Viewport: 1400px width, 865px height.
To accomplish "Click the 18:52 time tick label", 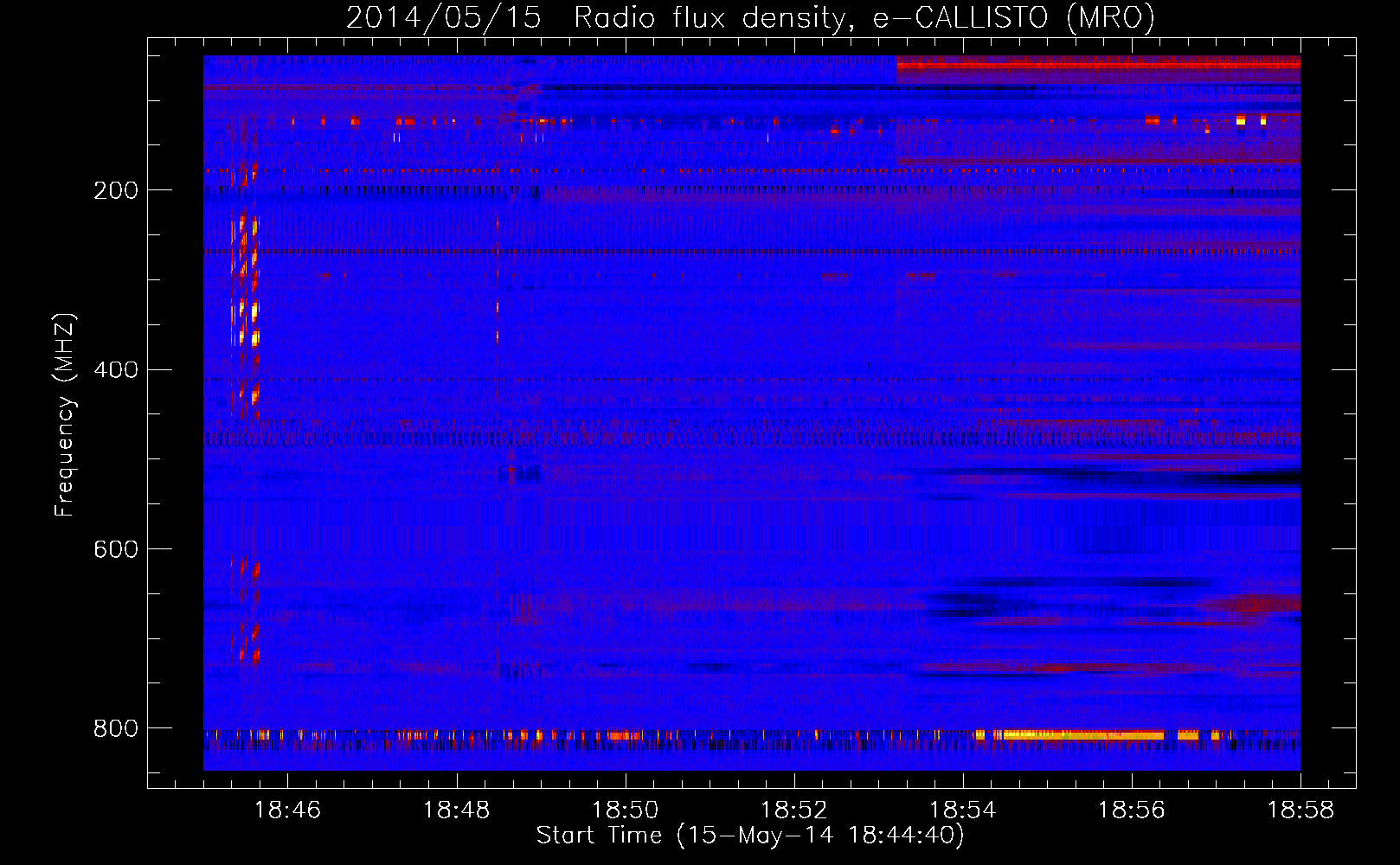I will [x=793, y=811].
